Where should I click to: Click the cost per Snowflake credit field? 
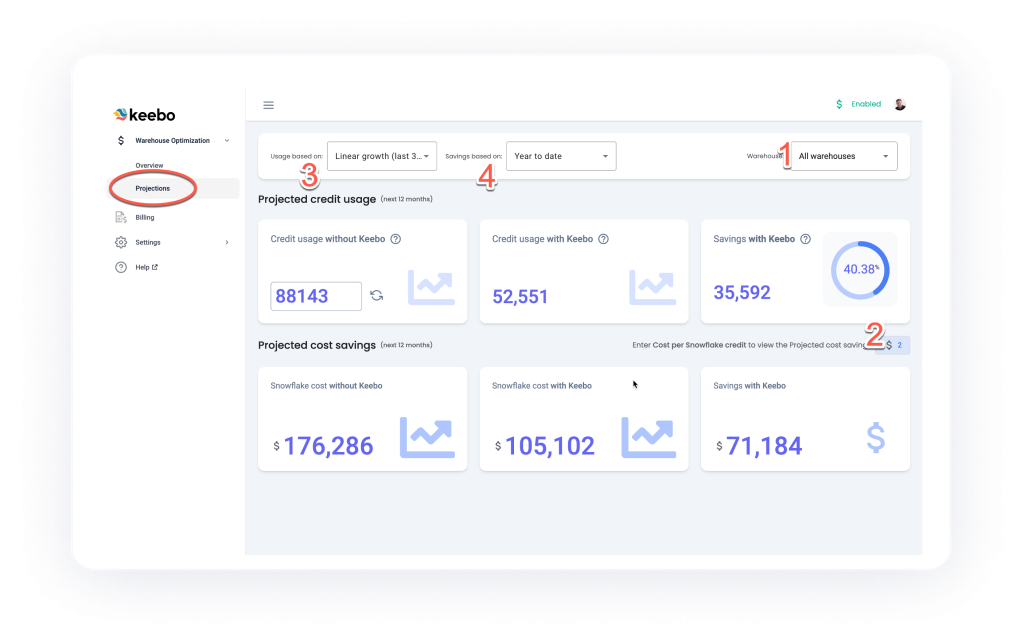(893, 345)
